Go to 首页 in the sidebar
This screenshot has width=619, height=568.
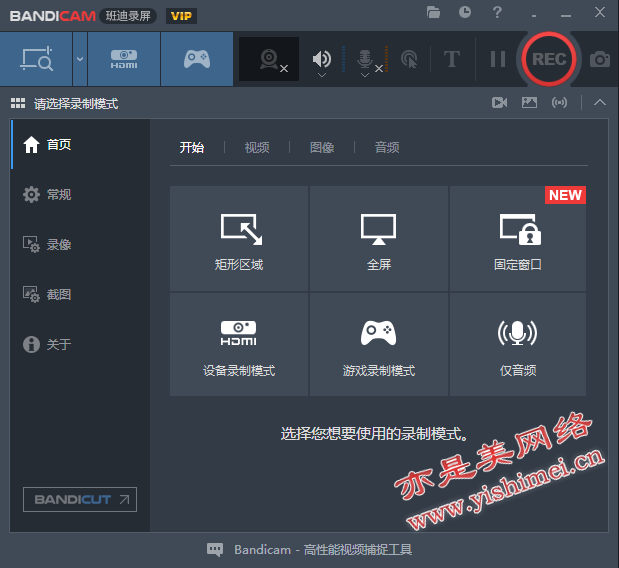click(80, 145)
